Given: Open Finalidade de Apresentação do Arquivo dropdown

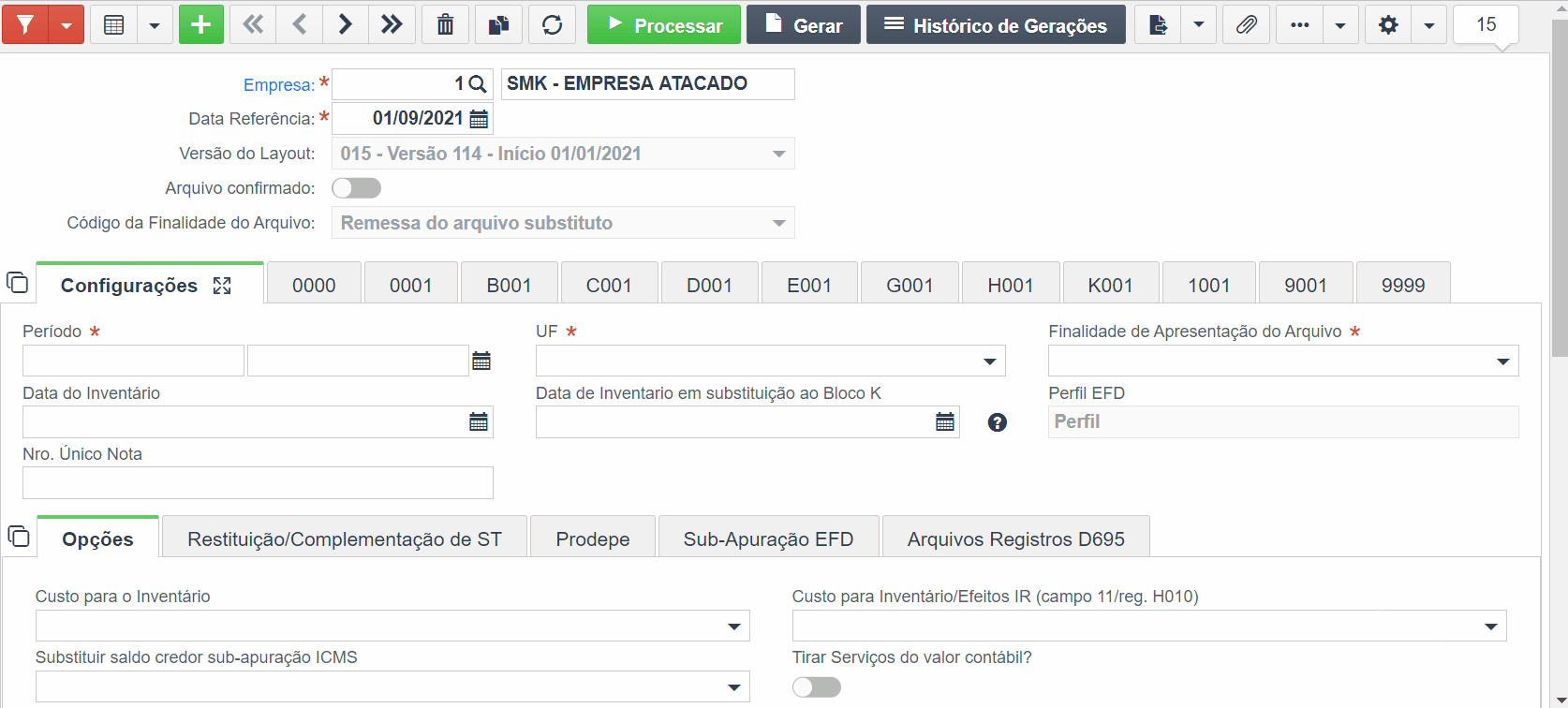Looking at the screenshot, I should [x=1283, y=361].
